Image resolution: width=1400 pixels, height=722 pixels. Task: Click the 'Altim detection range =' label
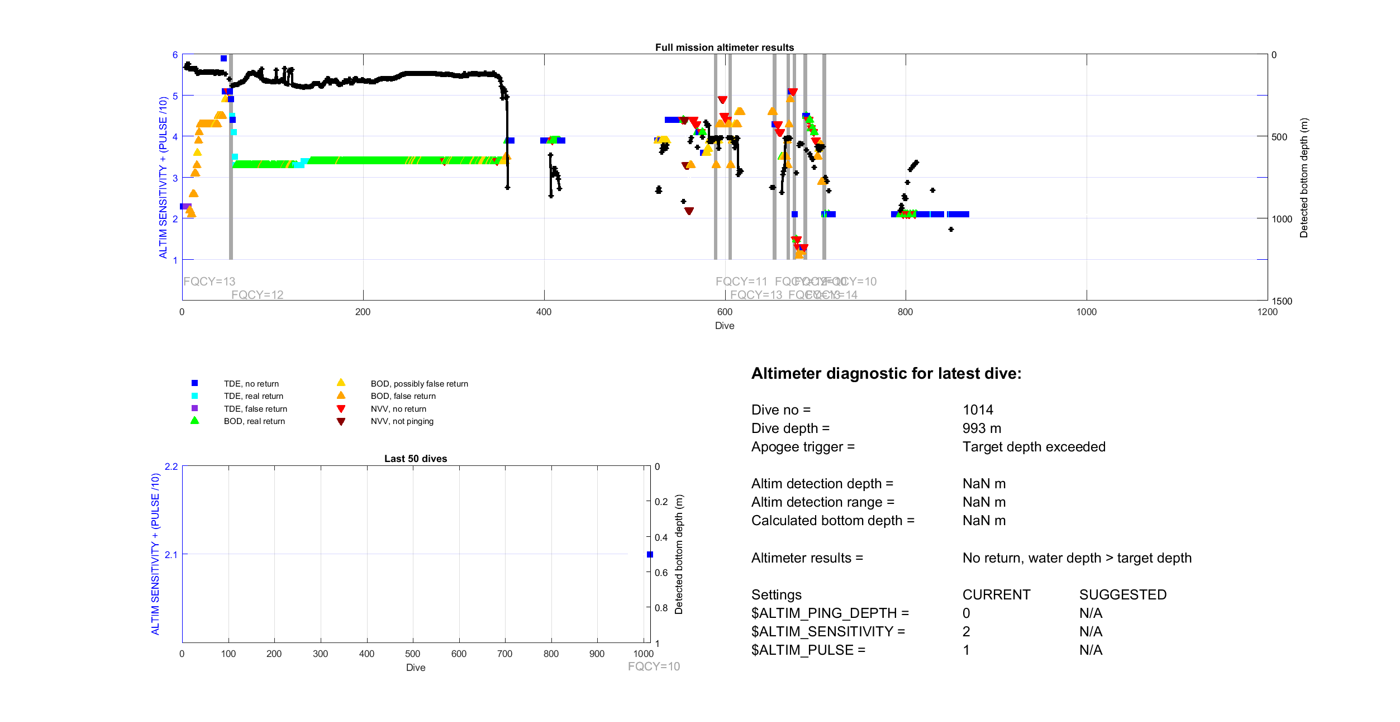823,502
